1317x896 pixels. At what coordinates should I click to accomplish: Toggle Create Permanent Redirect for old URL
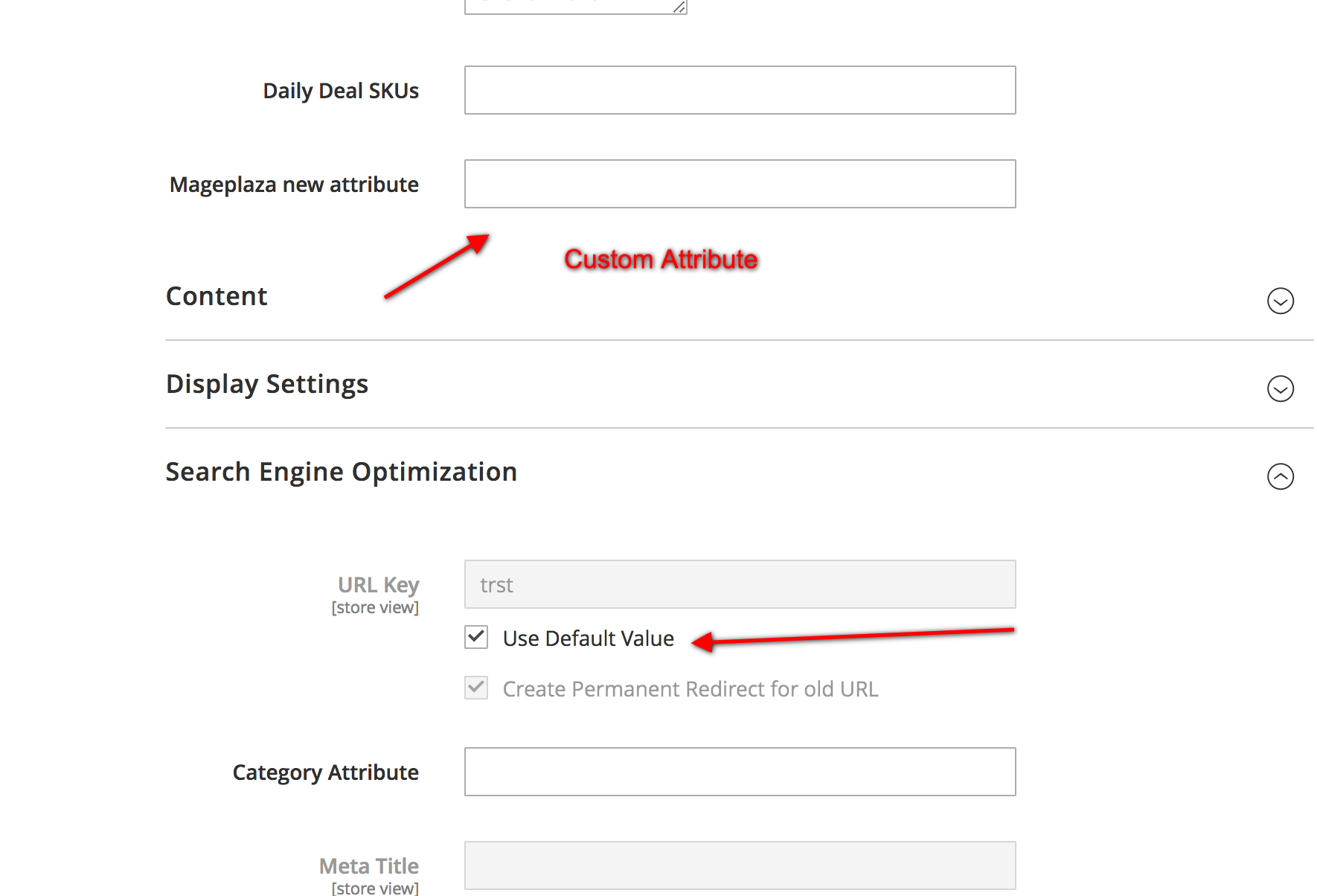[475, 688]
